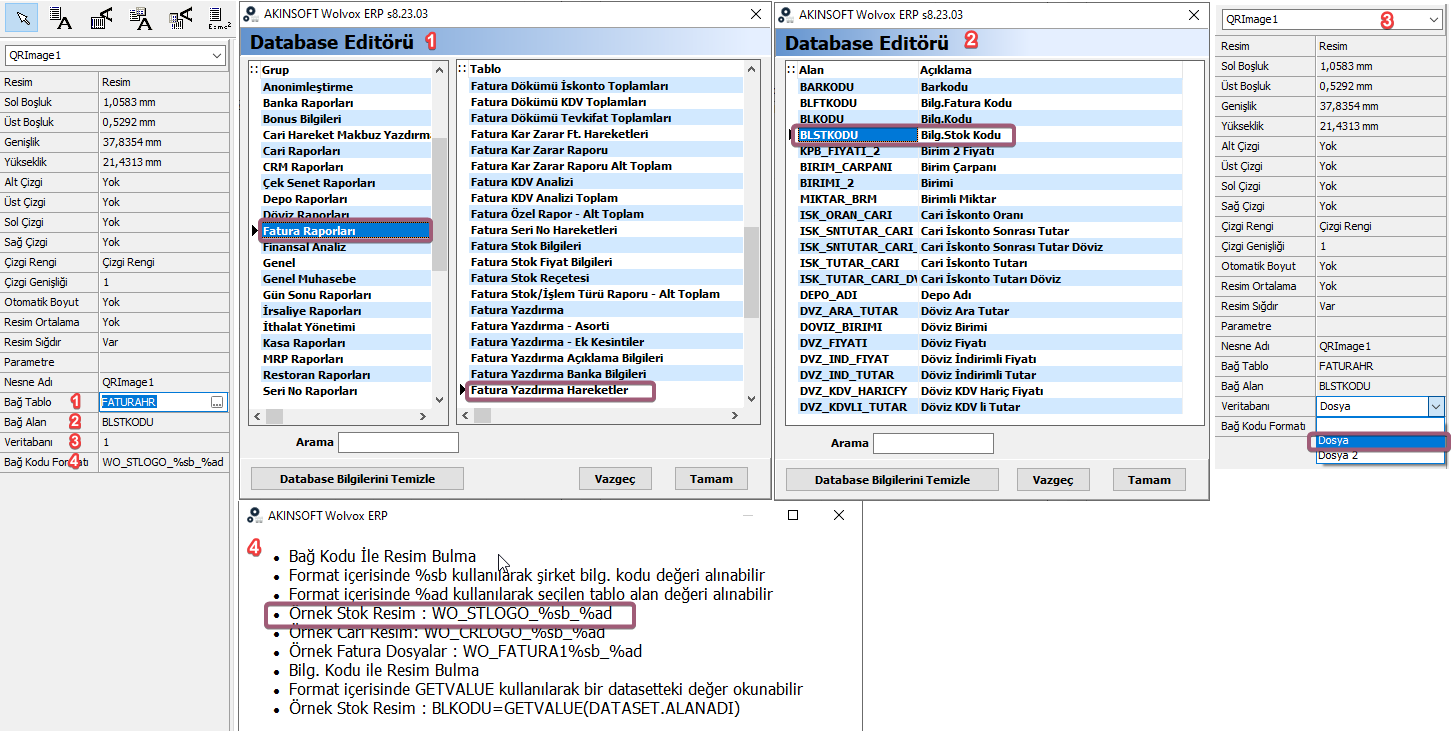Click the right-panel Otomatik Boyut Yok value
The image size is (1453, 731).
[1380, 266]
